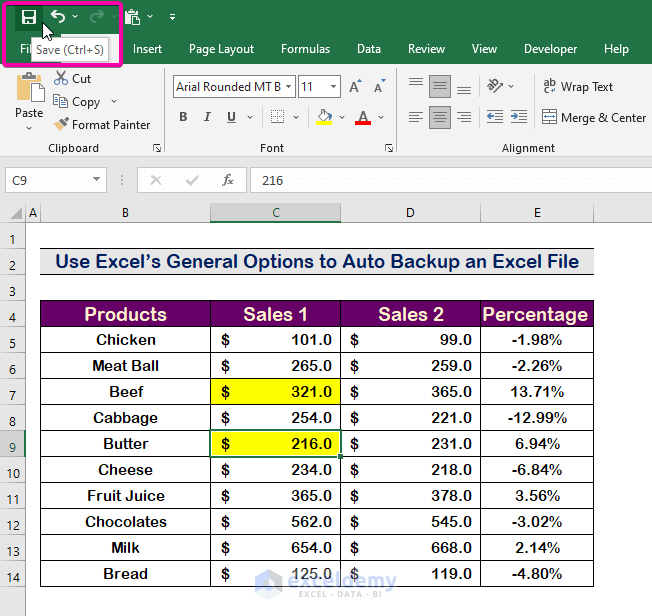Toggle Wrap Text on
This screenshot has height=616, width=652.
pos(578,87)
